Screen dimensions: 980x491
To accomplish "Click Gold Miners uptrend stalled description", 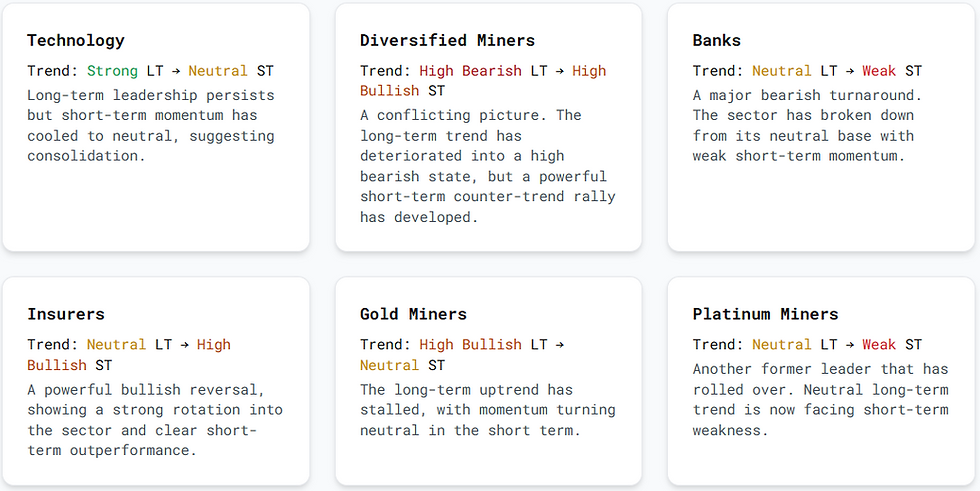I will tap(488, 410).
